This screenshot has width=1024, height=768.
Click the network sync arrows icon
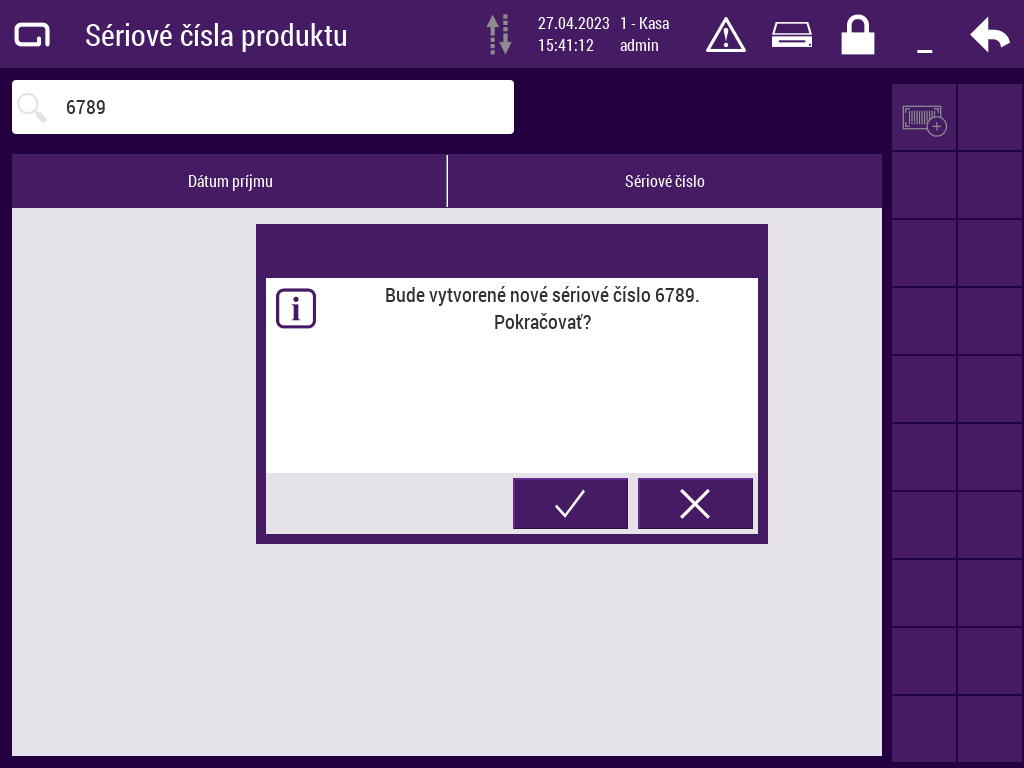pyautogui.click(x=499, y=34)
